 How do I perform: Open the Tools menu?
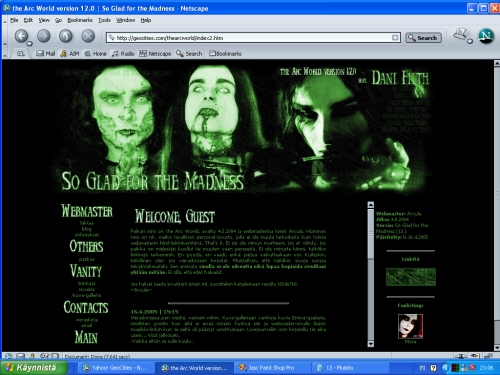[x=104, y=20]
